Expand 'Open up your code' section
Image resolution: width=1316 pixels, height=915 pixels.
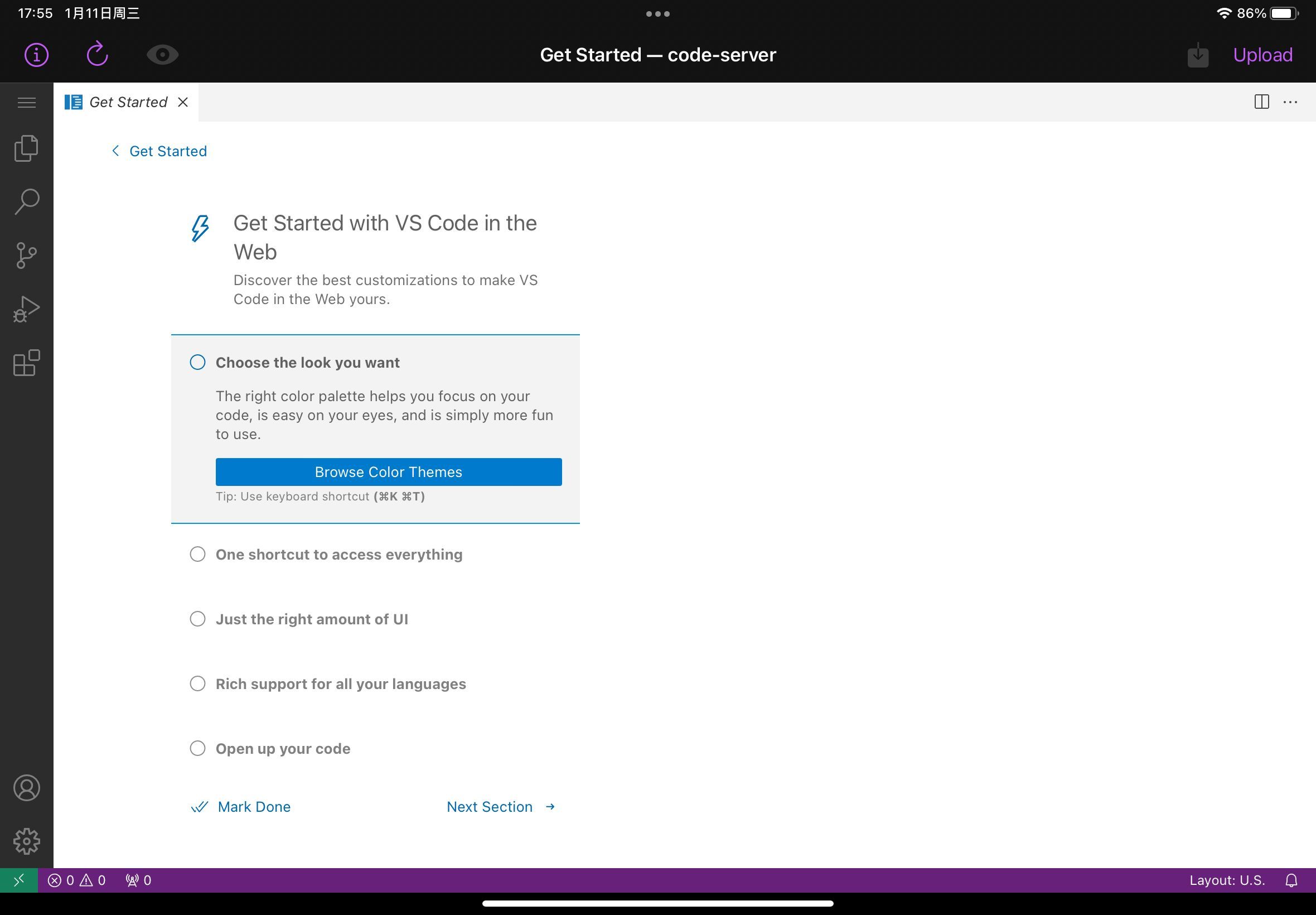click(x=283, y=748)
